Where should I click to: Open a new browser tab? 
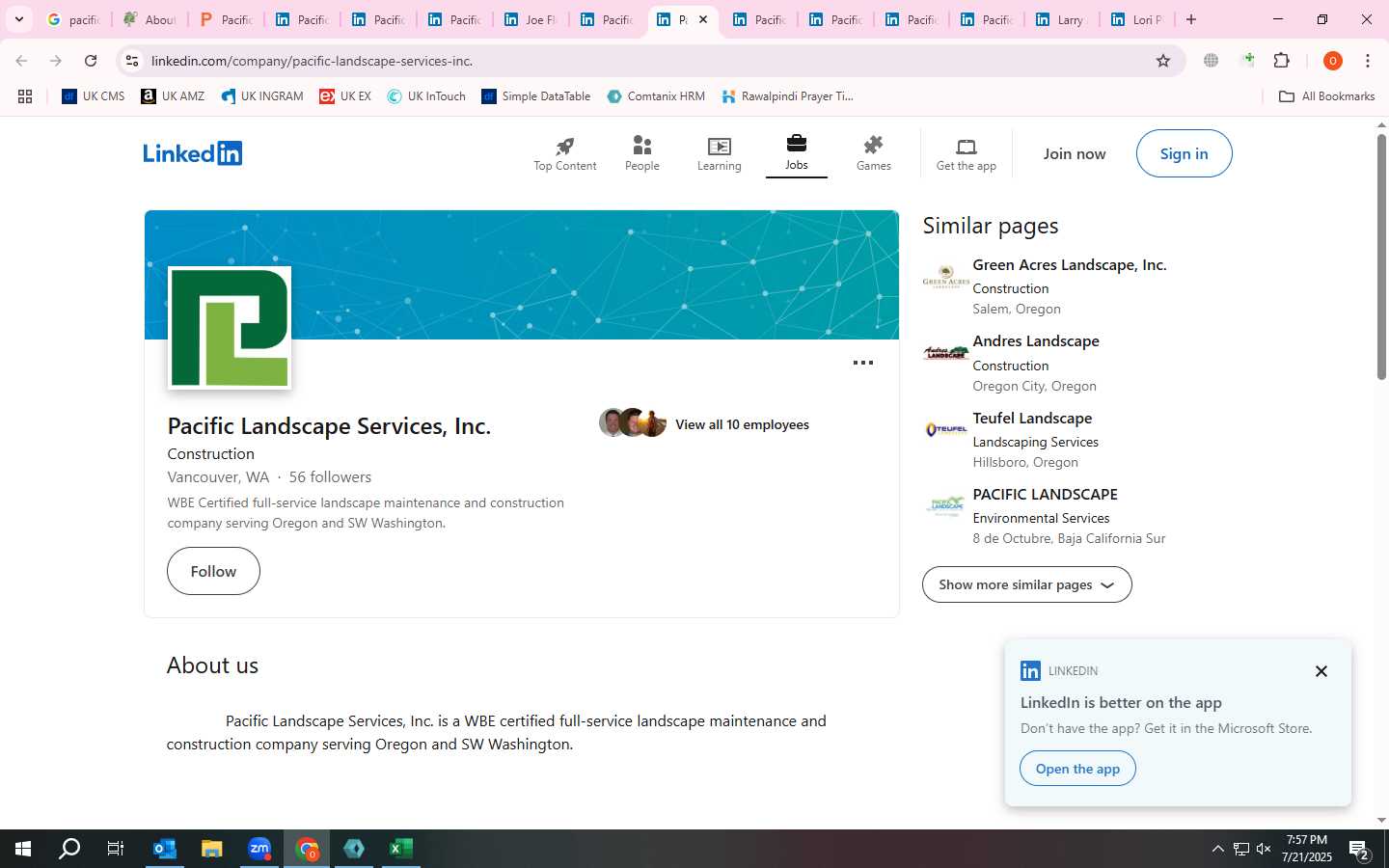[1191, 19]
